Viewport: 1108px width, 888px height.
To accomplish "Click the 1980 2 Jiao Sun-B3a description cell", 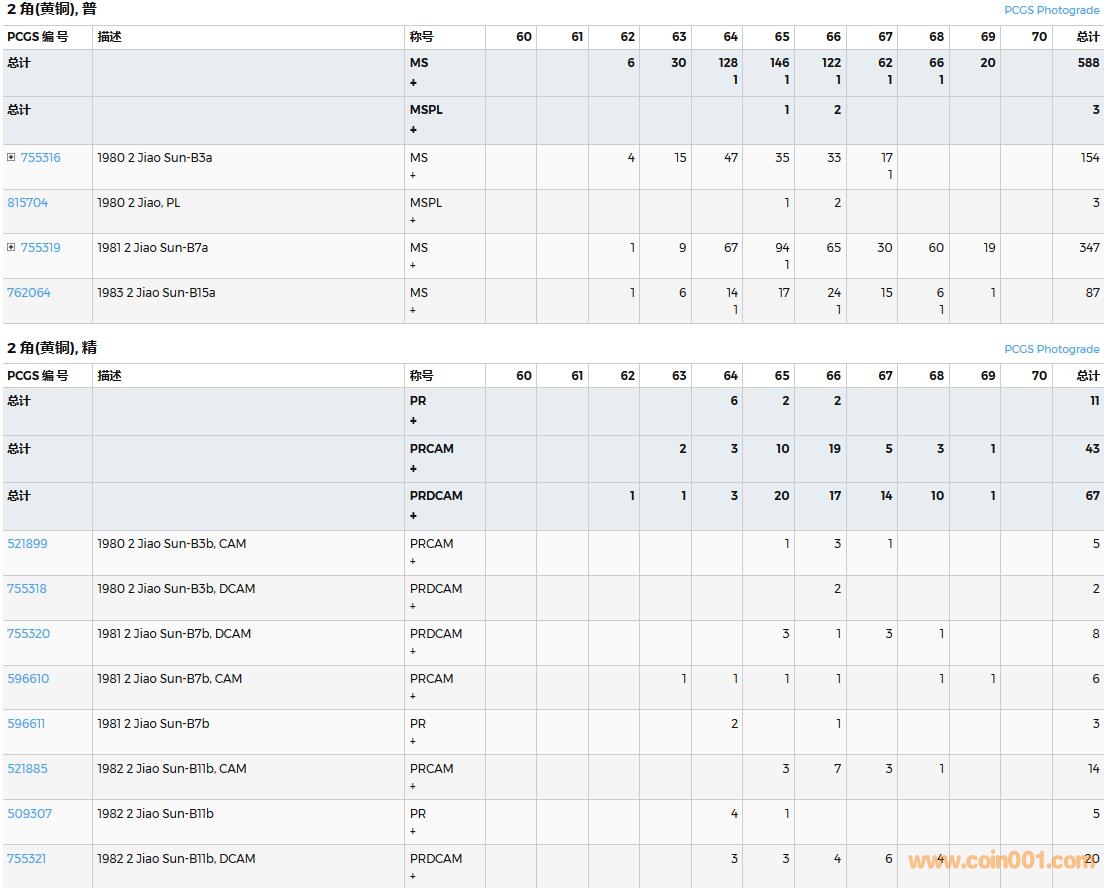I will [154, 157].
